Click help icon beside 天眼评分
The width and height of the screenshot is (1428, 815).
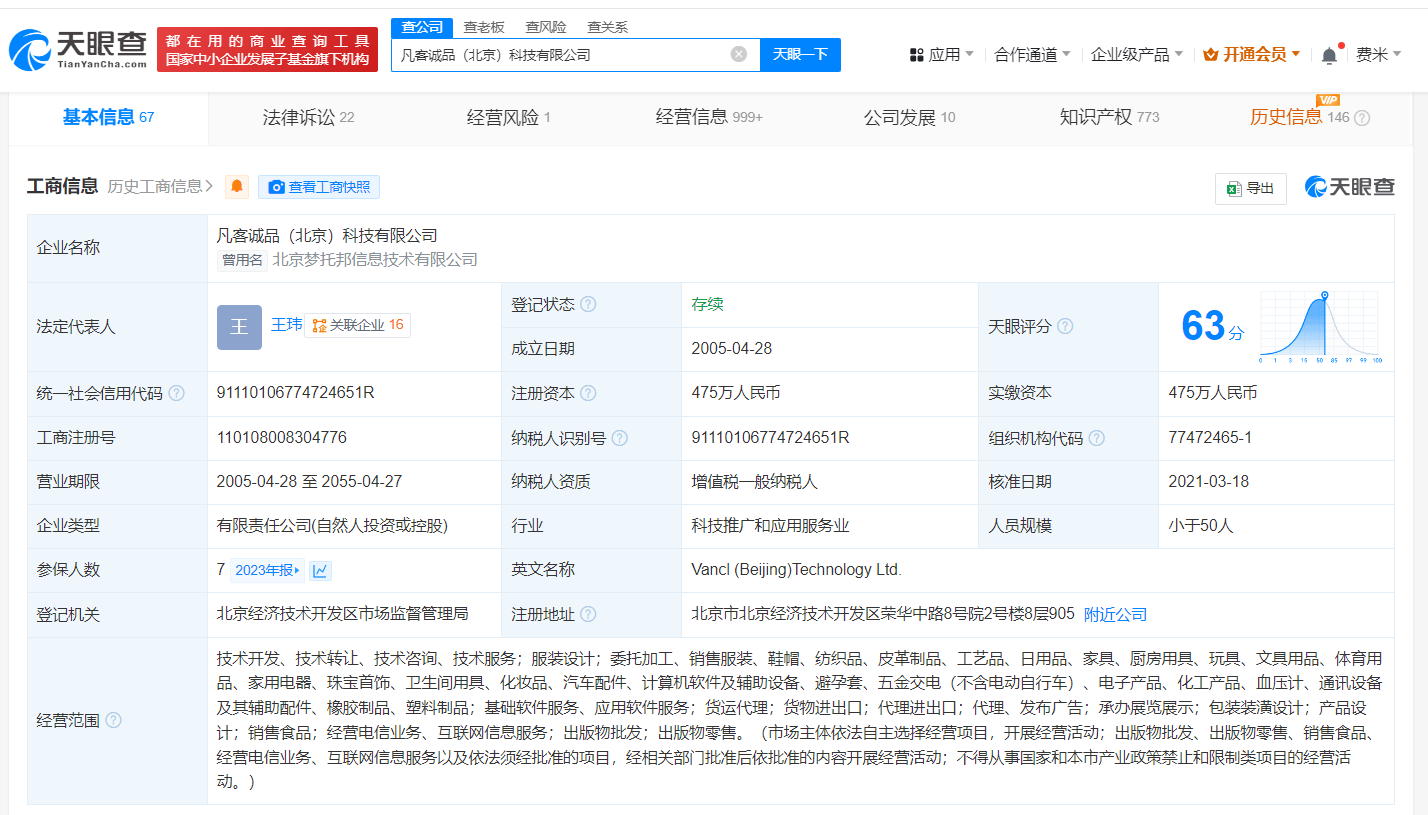pyautogui.click(x=1065, y=326)
